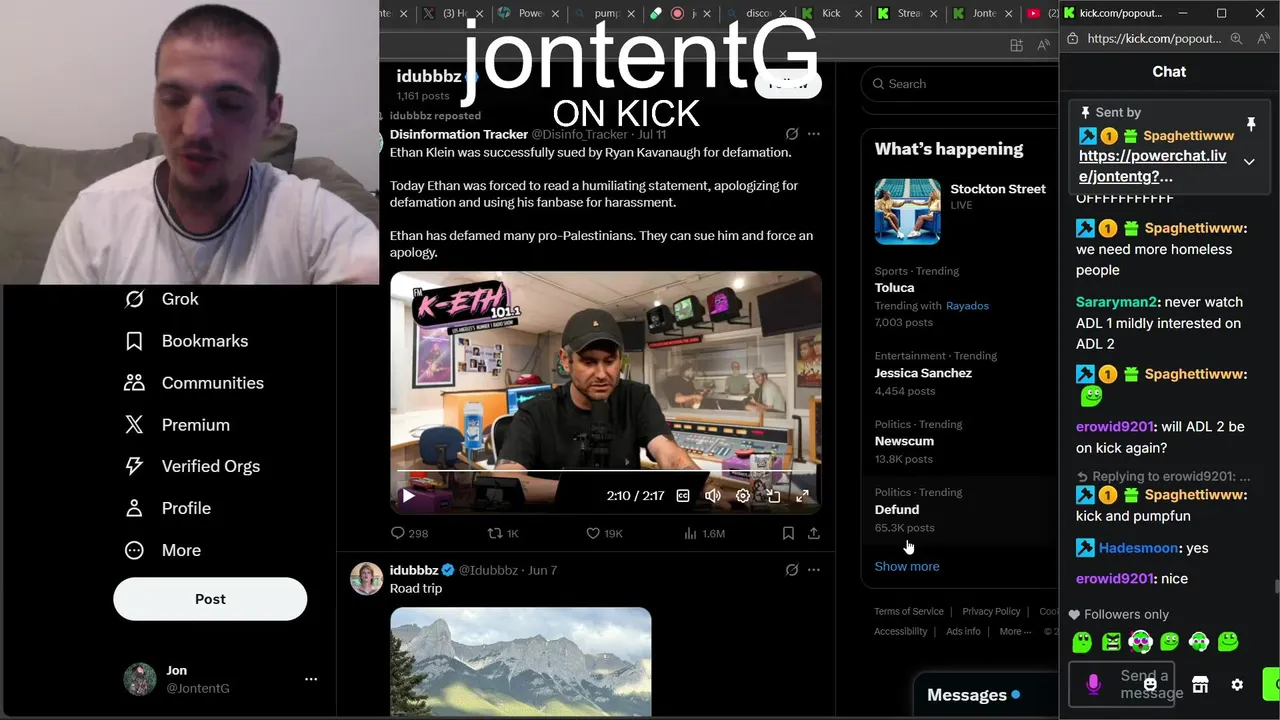Open Profile from the sidebar

coord(167,508)
